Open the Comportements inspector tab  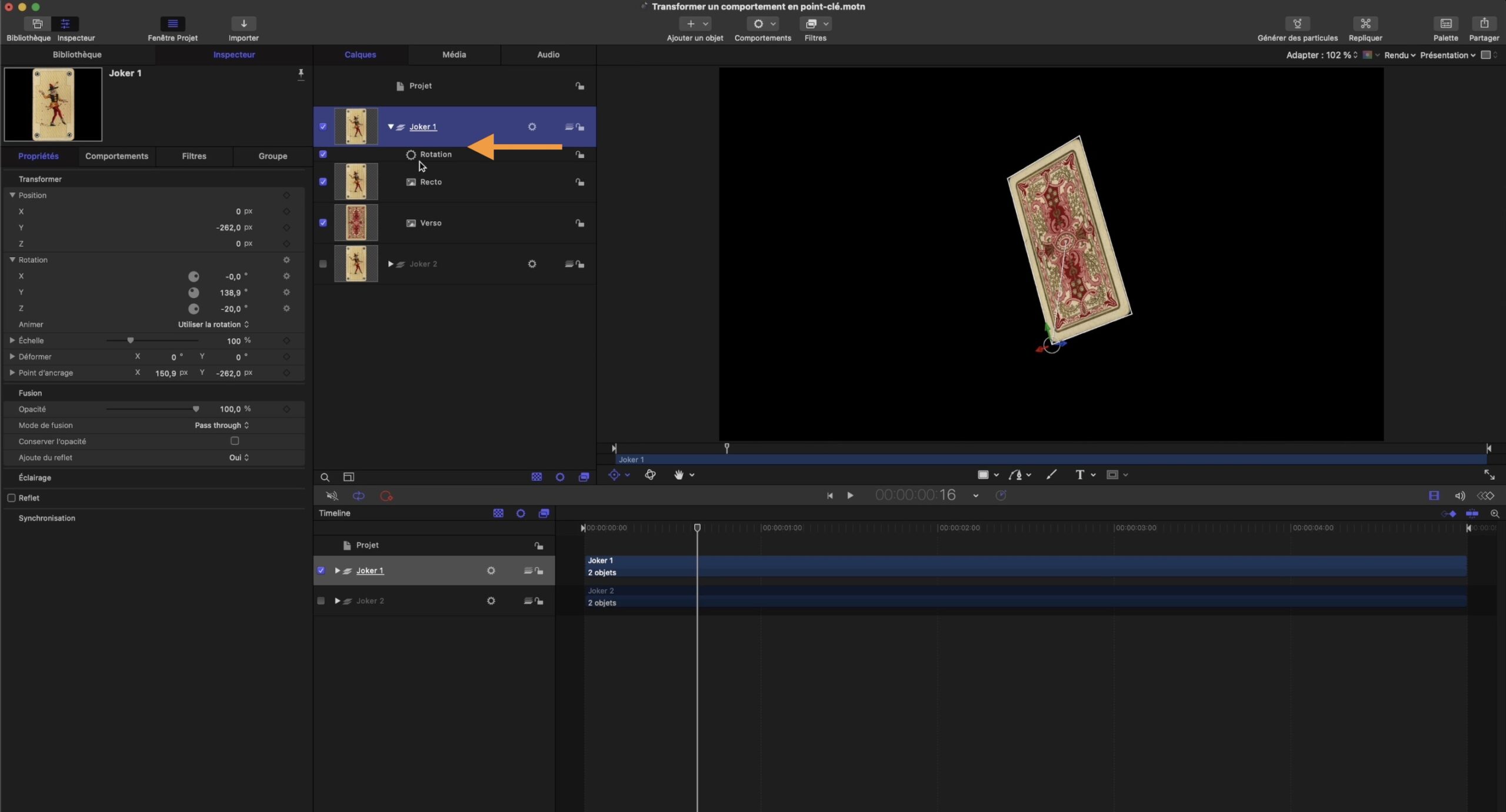[116, 156]
